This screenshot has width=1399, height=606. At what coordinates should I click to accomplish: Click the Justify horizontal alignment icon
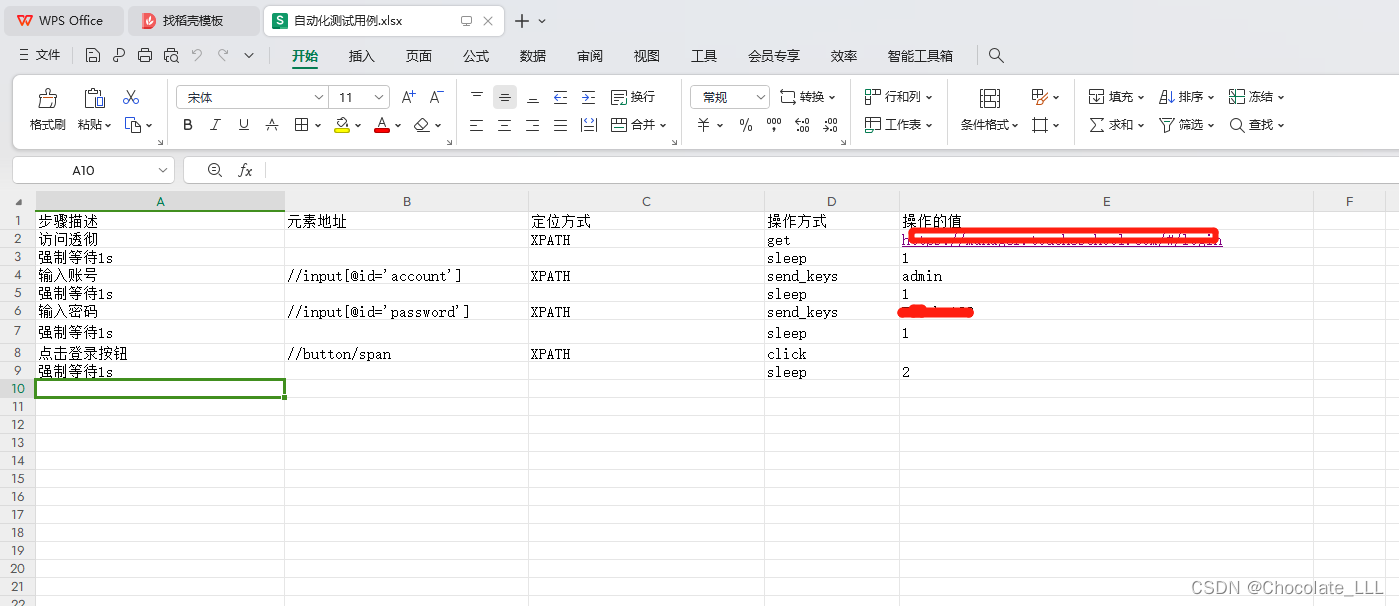tap(561, 125)
